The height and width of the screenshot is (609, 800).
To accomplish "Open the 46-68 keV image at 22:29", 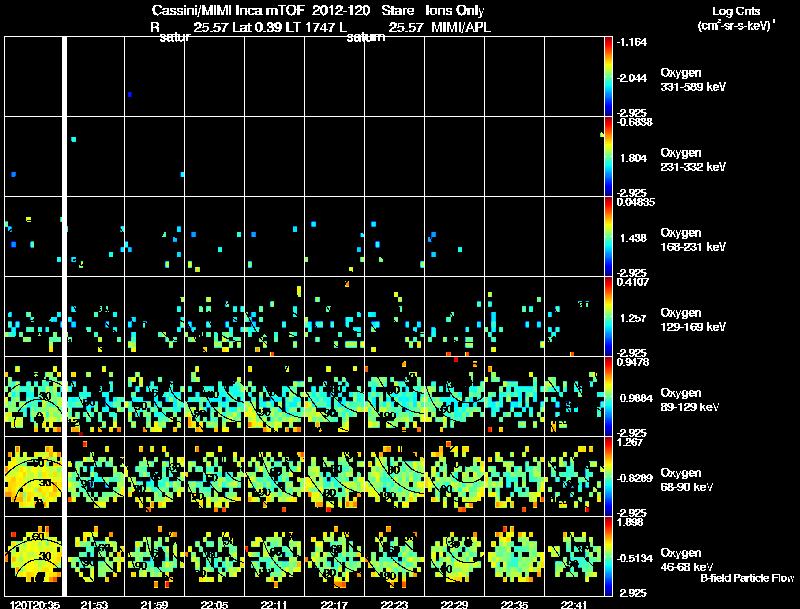I will pos(455,556).
